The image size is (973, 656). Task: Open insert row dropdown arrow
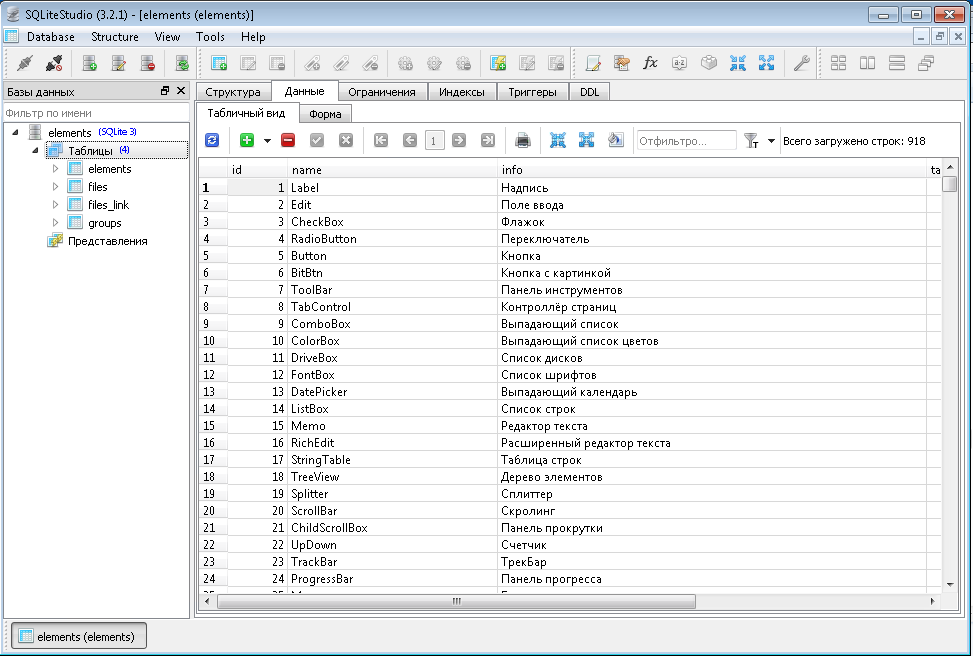pos(267,141)
